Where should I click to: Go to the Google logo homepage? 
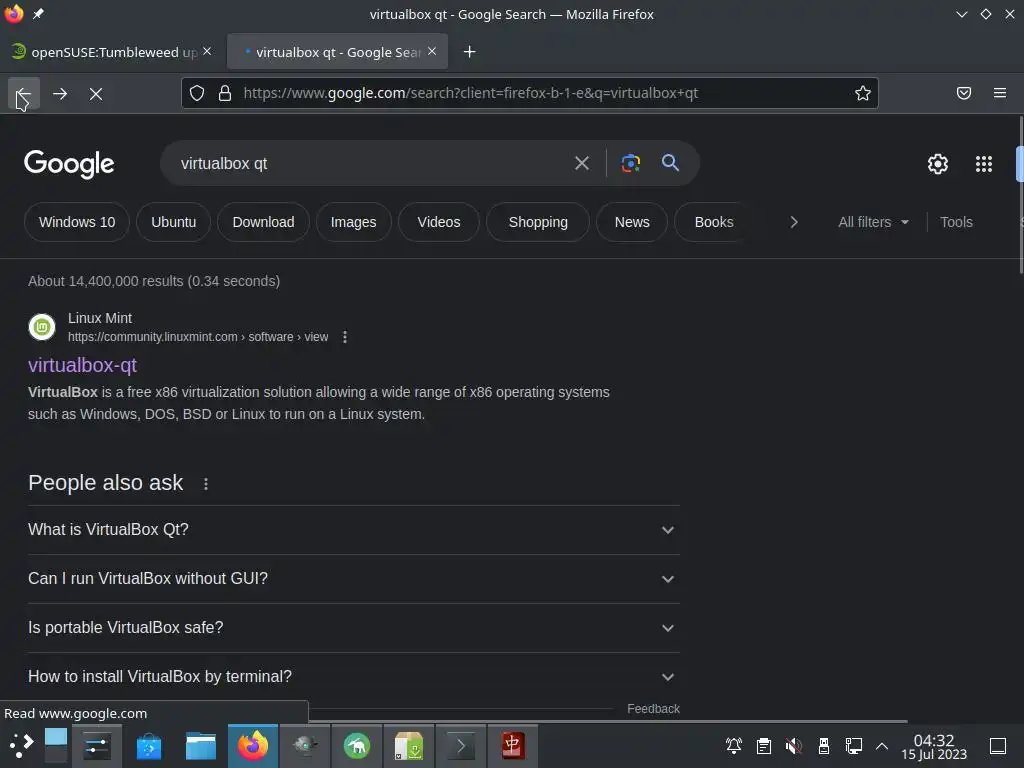69,164
